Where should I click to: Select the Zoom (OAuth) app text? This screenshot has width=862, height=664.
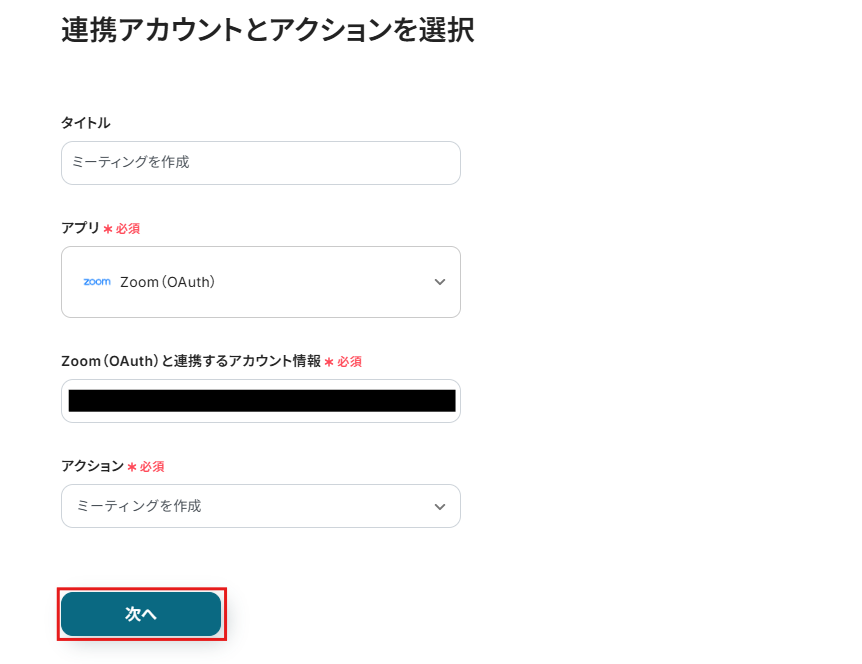click(x=168, y=282)
